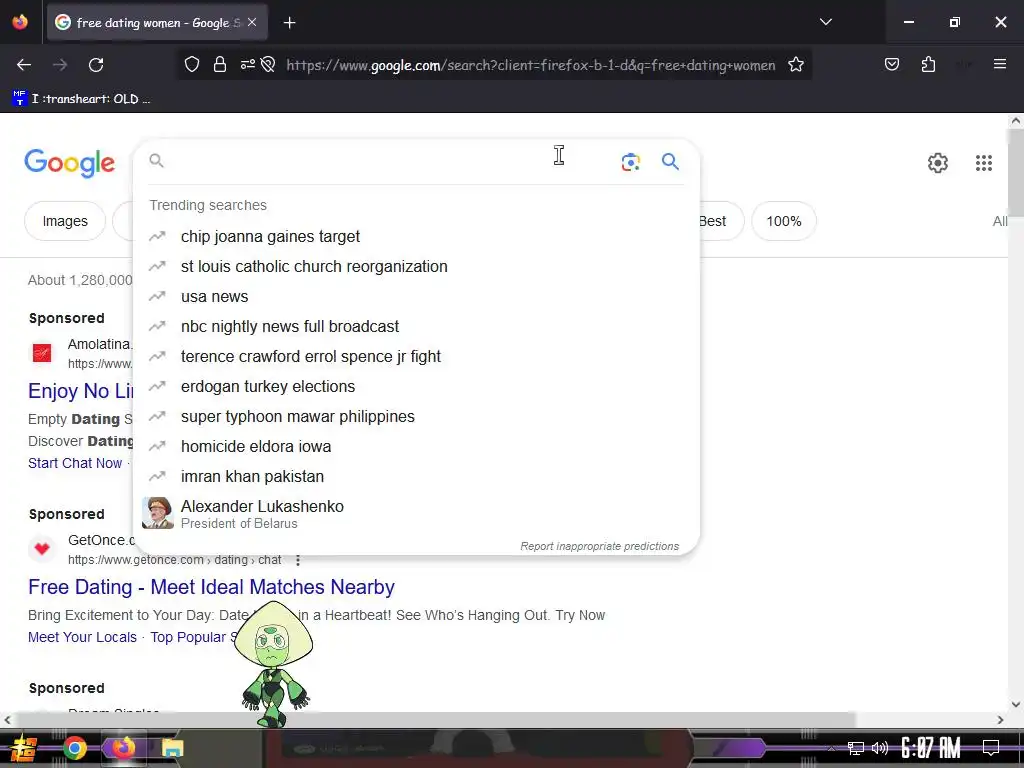1024x768 pixels.
Task: Open options dots beside getonce.com URL
Action: (x=298, y=560)
